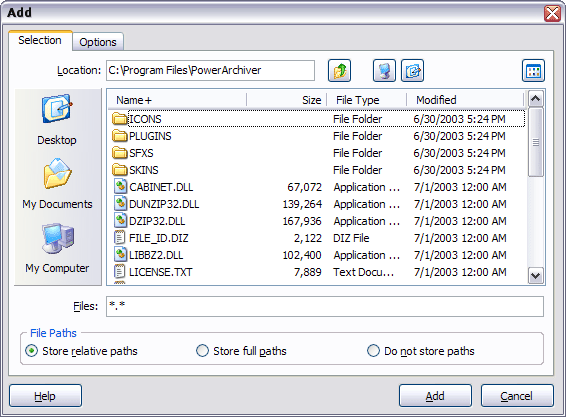Select the ICONS folder name
The height and width of the screenshot is (417, 566).
coord(145,119)
